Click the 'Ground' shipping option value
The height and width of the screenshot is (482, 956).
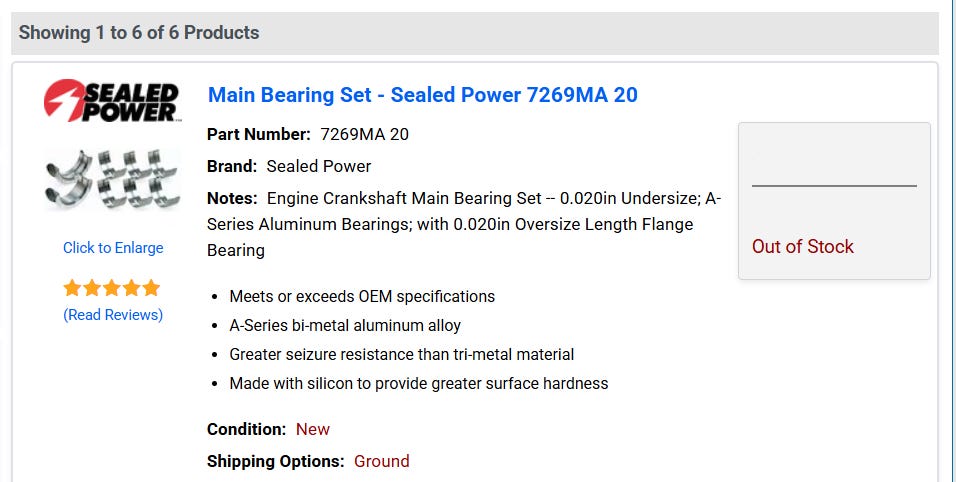coord(381,461)
